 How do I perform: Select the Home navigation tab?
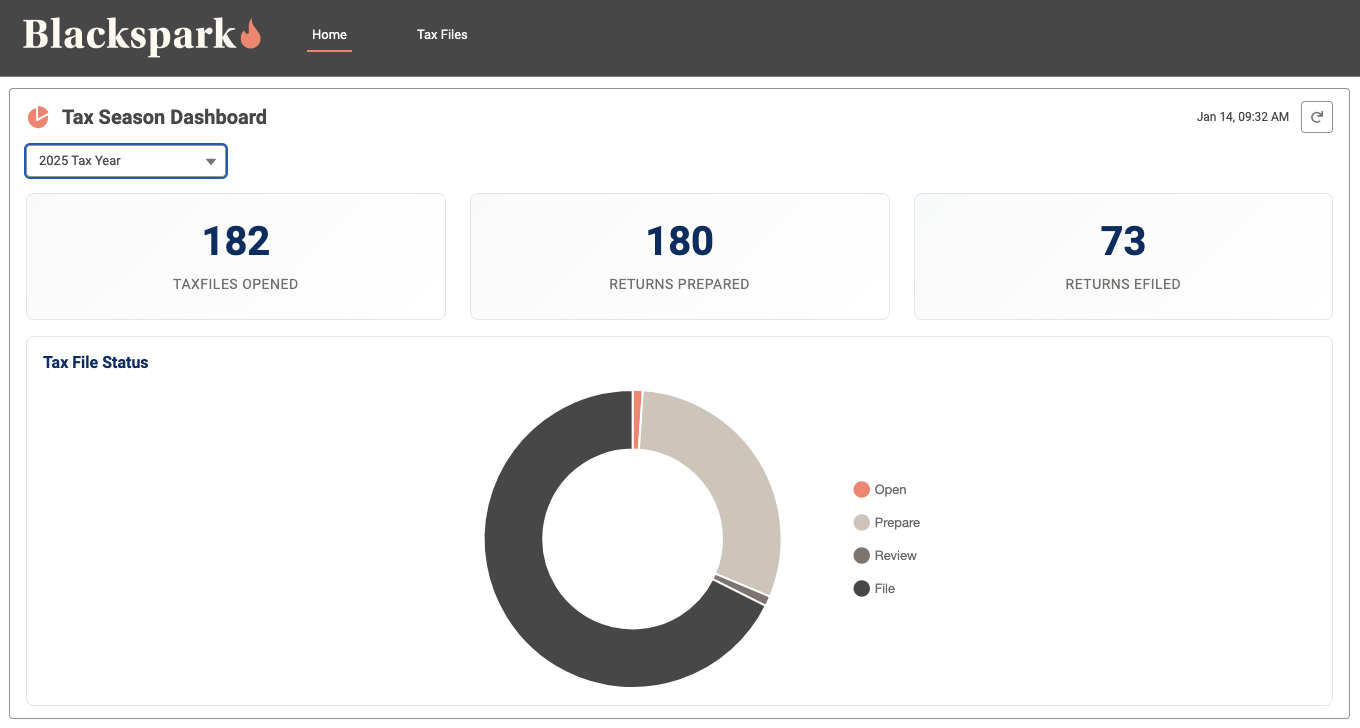329,34
